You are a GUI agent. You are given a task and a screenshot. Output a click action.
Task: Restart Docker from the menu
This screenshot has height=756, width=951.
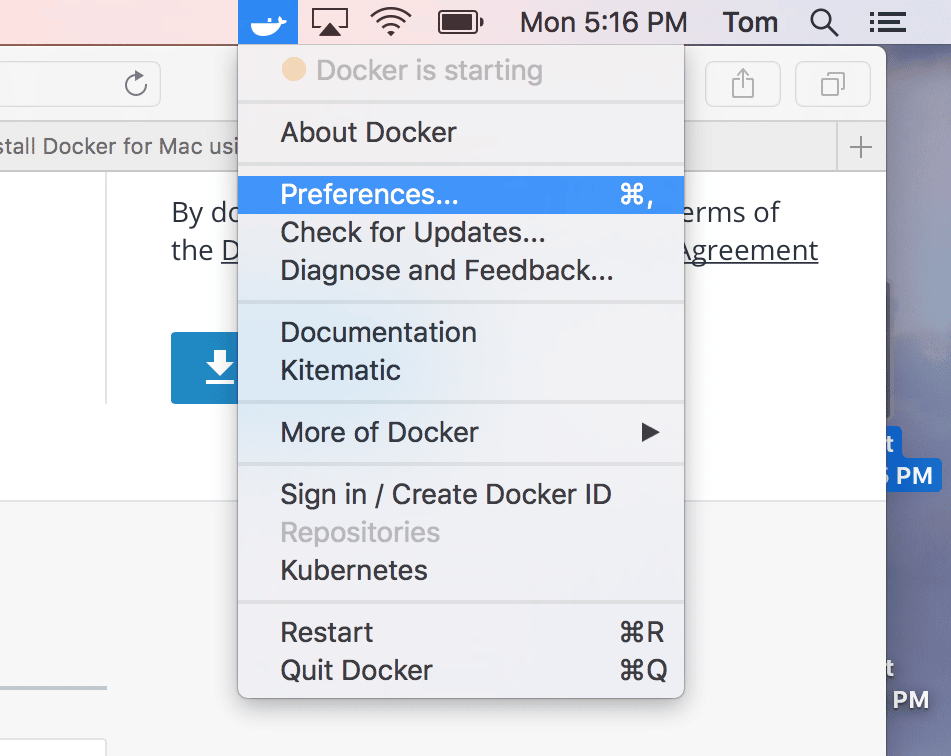tap(461, 632)
